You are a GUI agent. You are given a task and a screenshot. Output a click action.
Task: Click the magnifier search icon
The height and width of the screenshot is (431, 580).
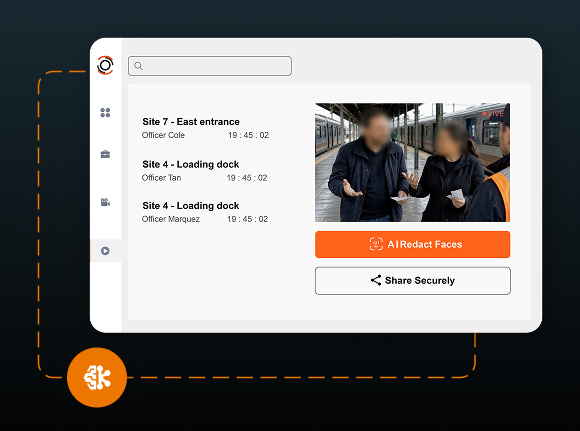(138, 66)
